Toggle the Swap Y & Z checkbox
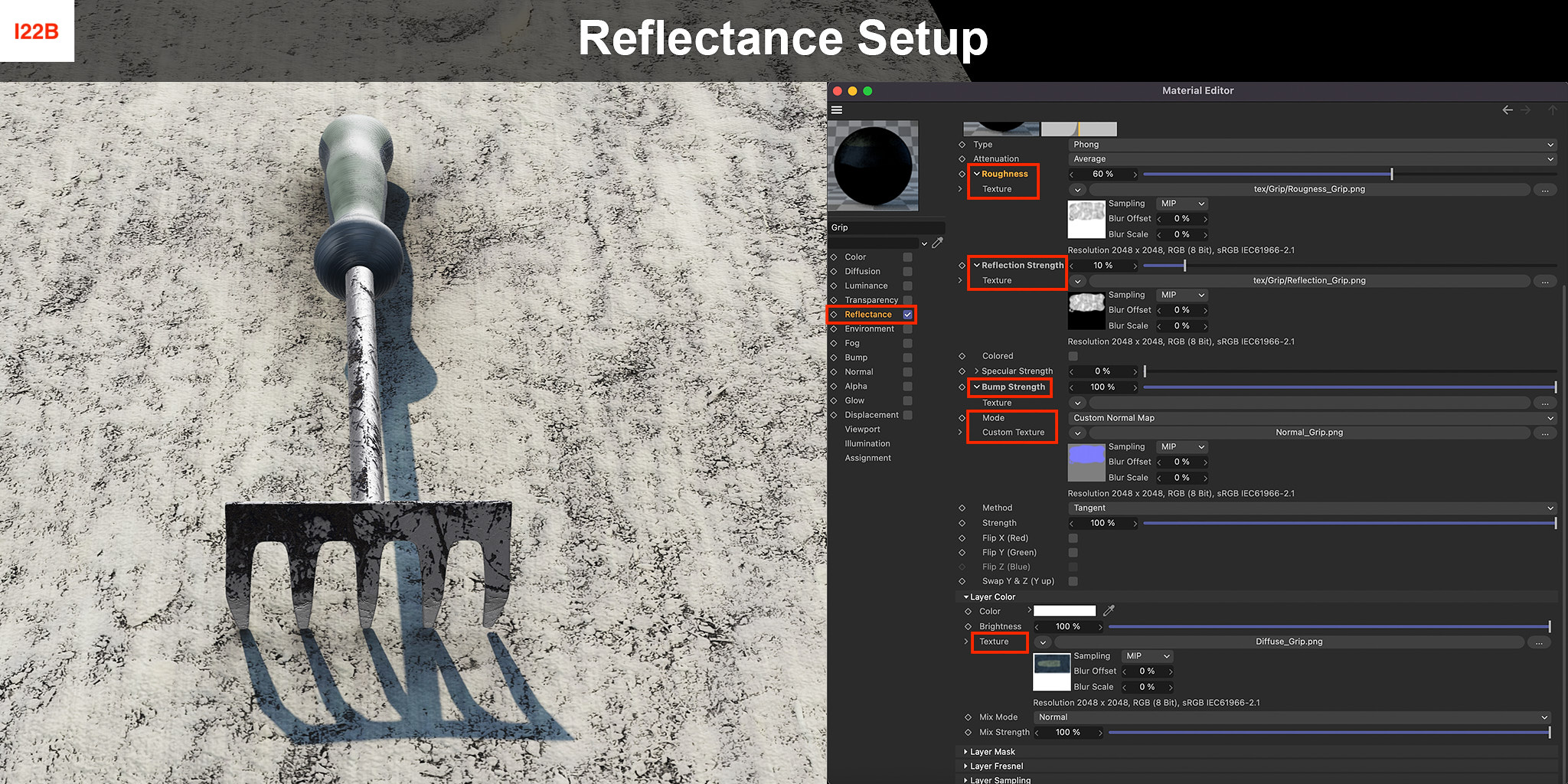This screenshot has width=1568, height=784. (1073, 581)
